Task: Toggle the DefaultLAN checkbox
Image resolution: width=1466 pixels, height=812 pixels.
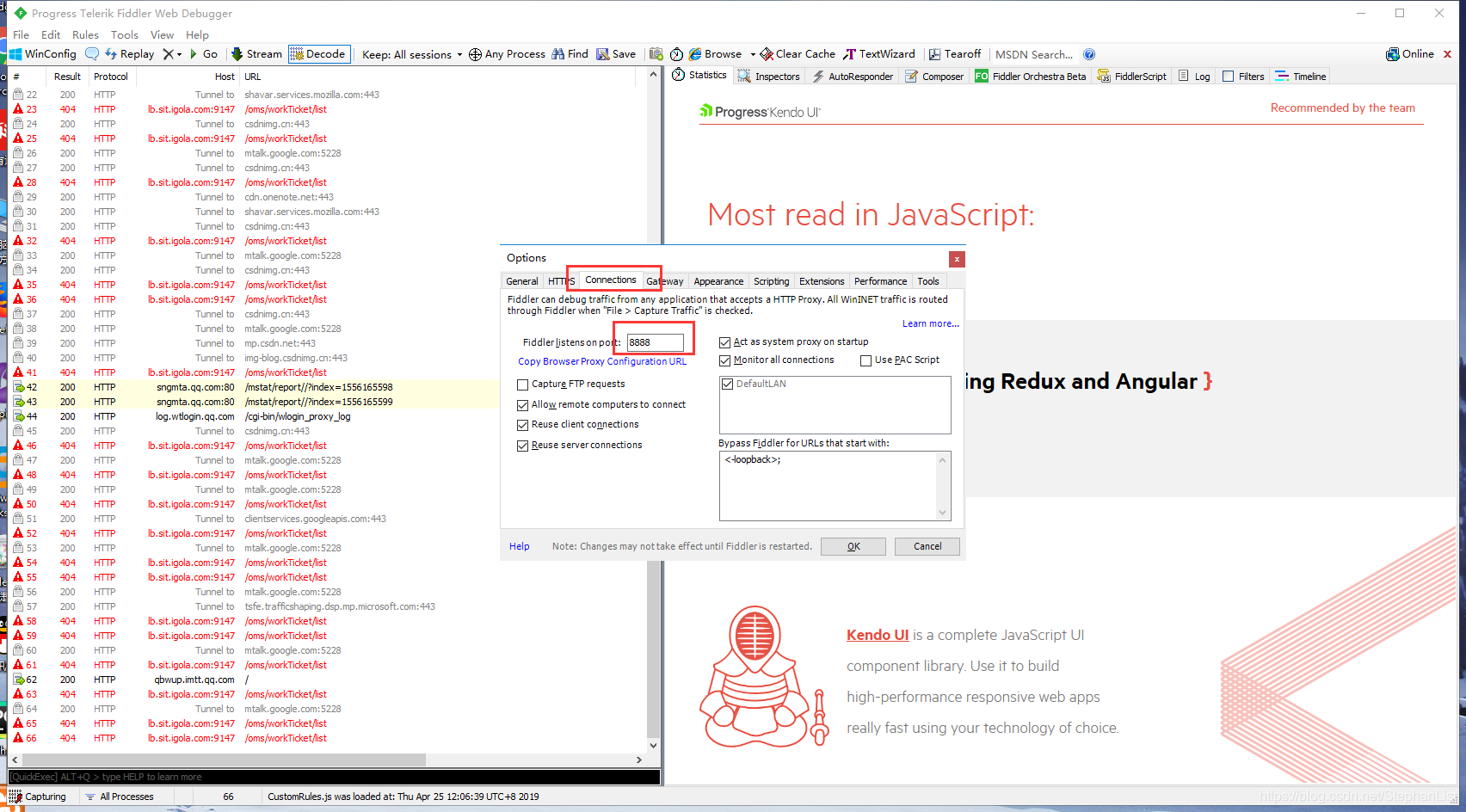Action: pos(728,384)
